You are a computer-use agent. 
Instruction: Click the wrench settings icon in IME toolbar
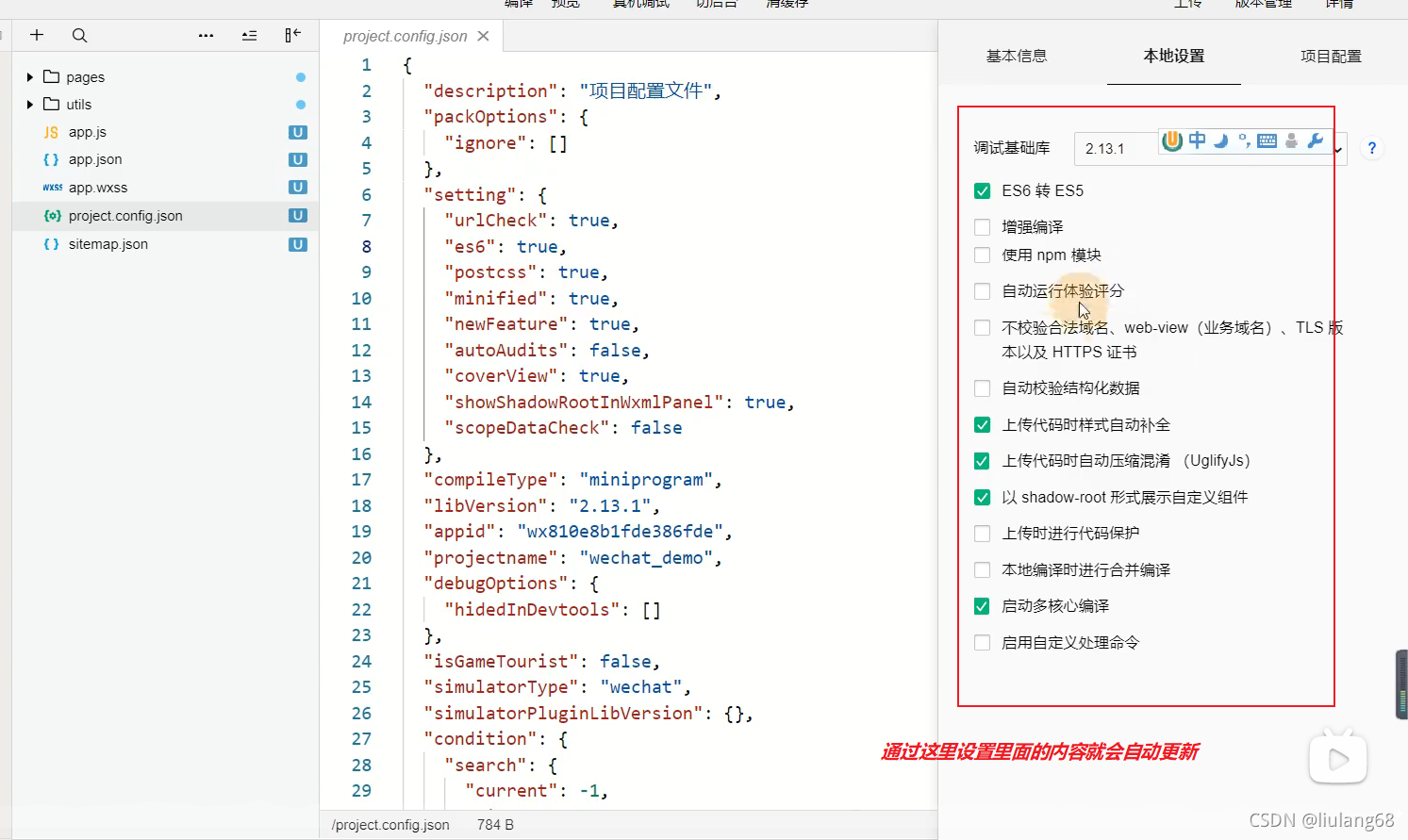click(x=1316, y=140)
